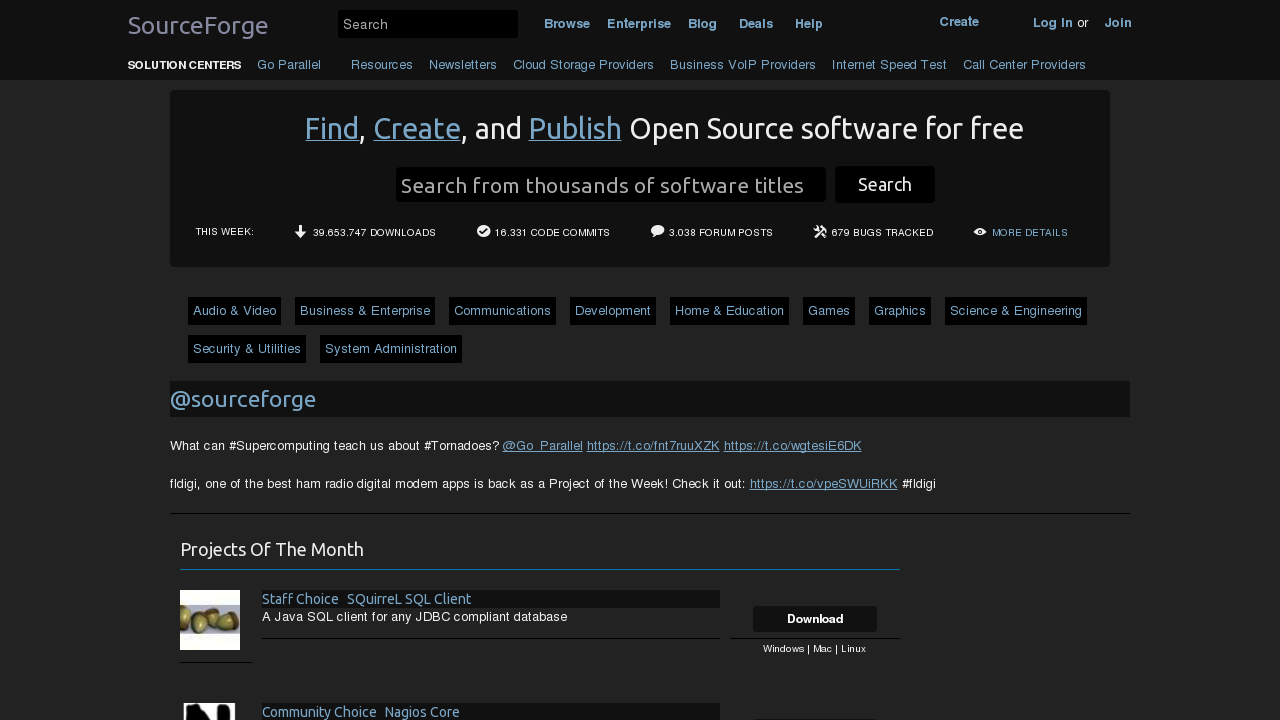Select Graphics category
Image resolution: width=1280 pixels, height=720 pixels.
900,311
